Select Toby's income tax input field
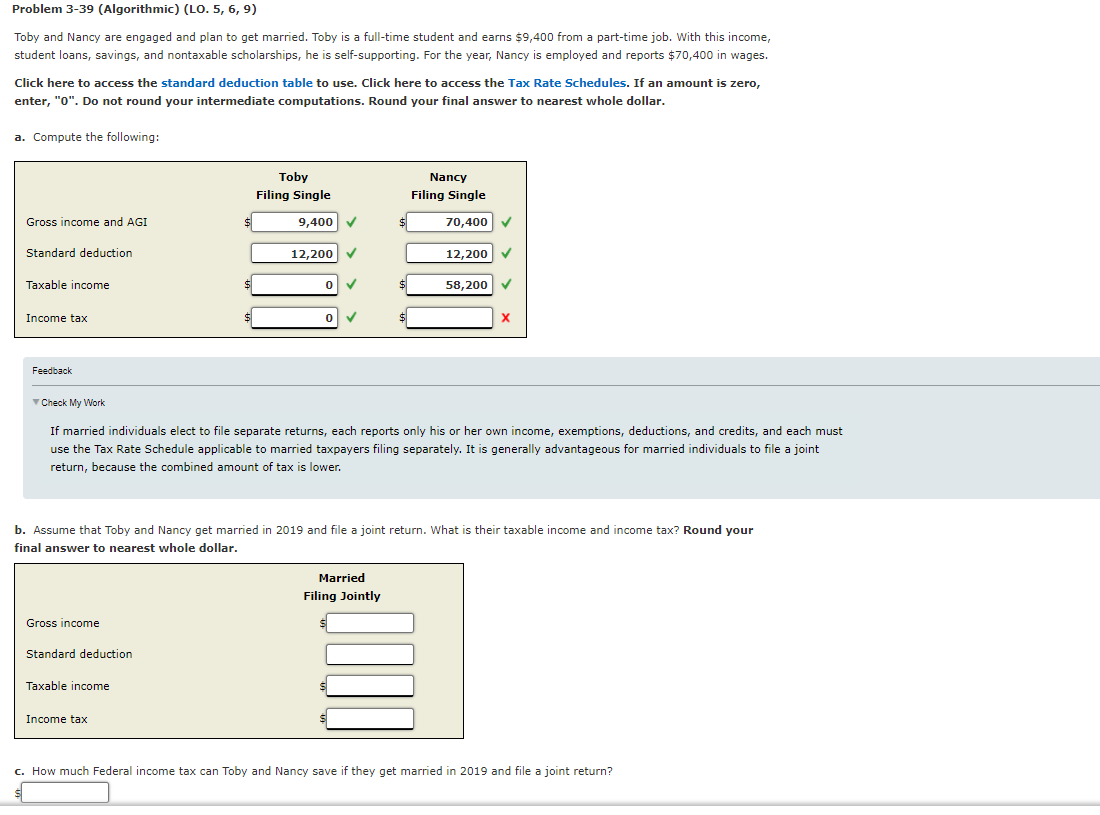The height and width of the screenshot is (815, 1100). tap(293, 317)
